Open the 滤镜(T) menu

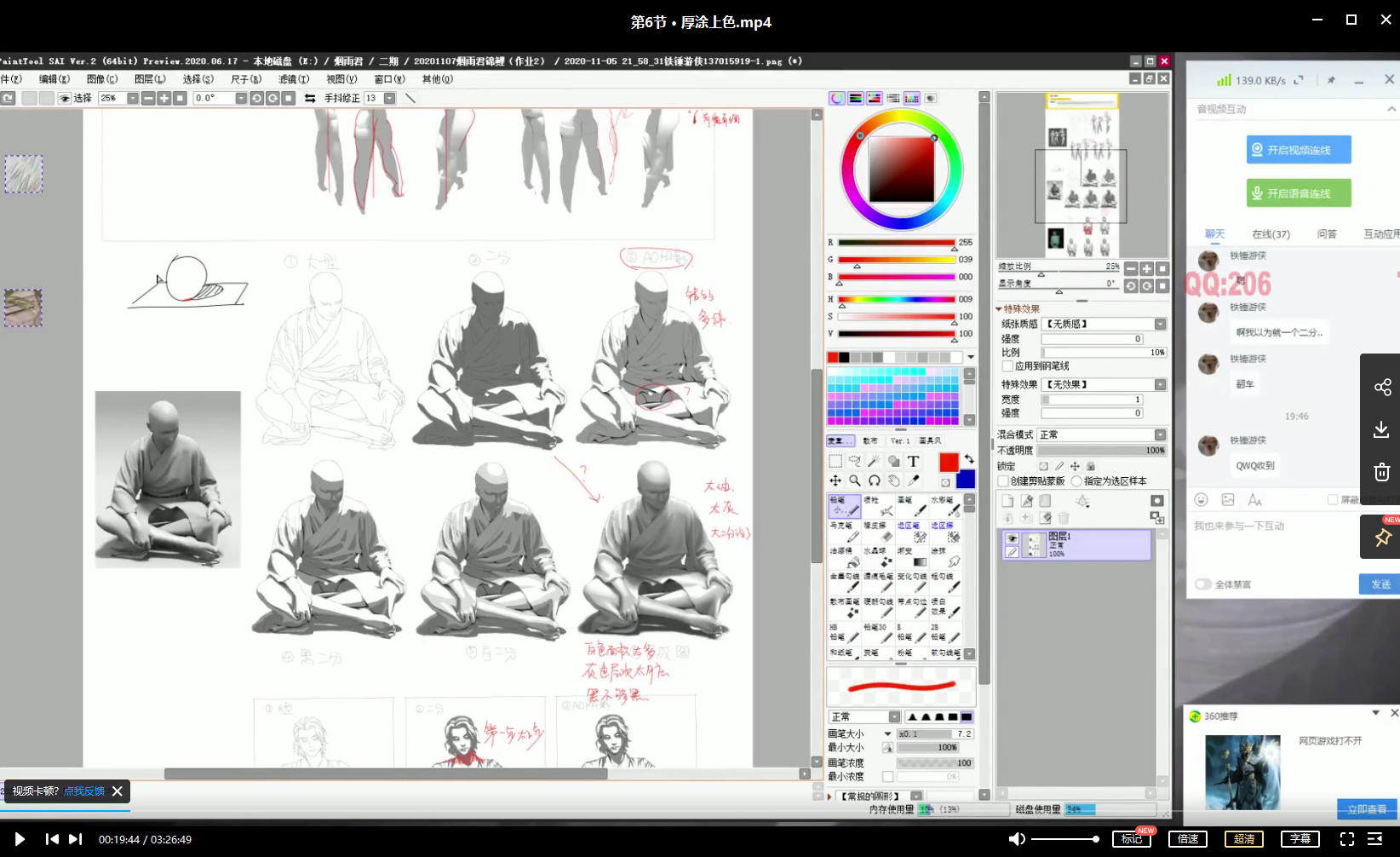click(294, 79)
